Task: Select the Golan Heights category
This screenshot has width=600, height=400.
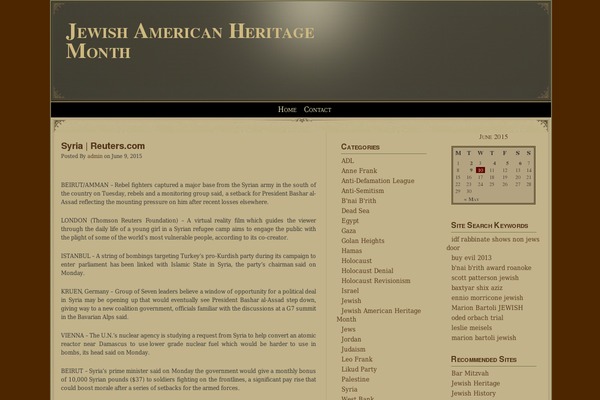Action: point(362,241)
